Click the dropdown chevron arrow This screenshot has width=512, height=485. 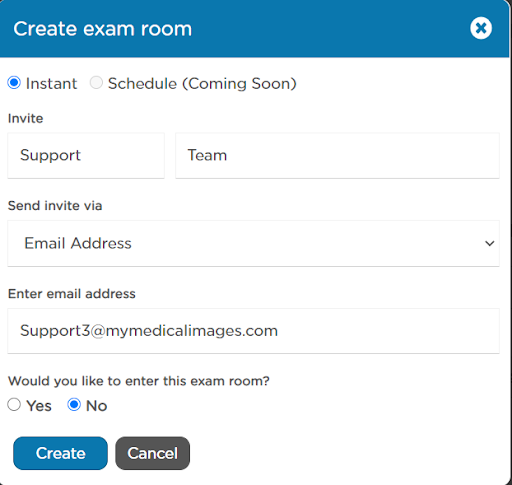click(x=489, y=244)
